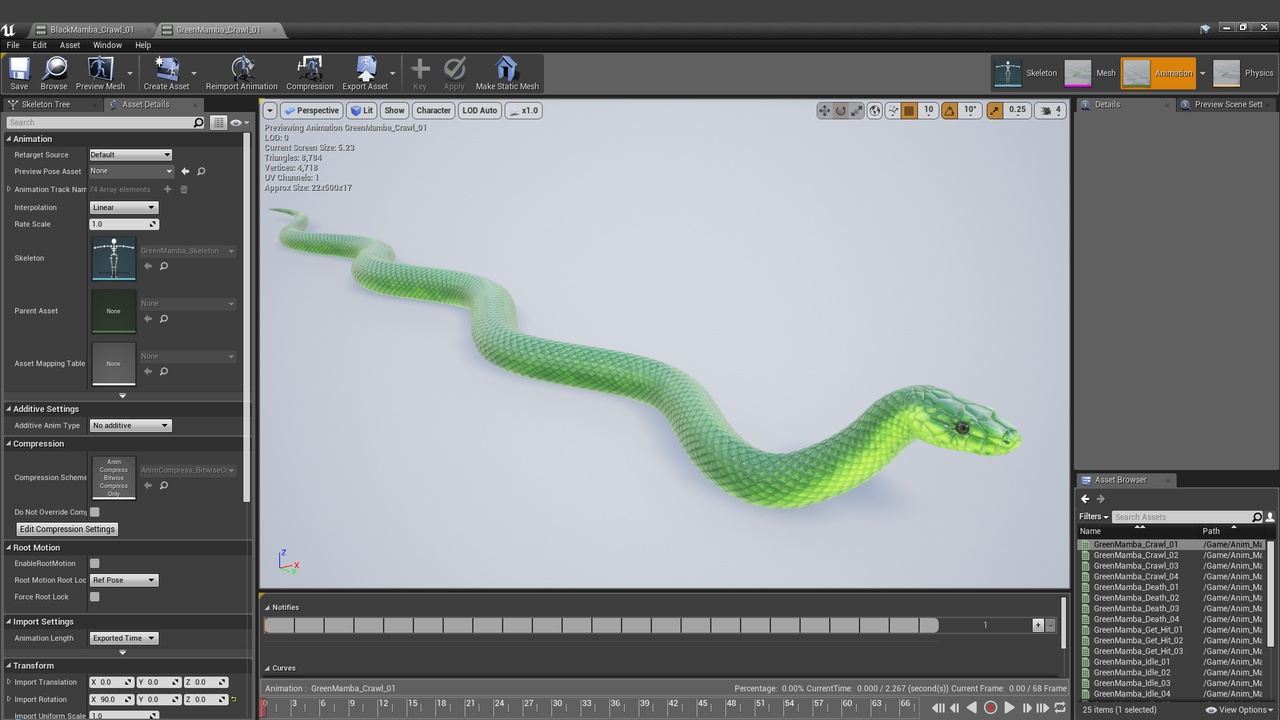Viewport: 1280px width, 720px height.
Task: Click Make Static Mesh icon
Action: [x=507, y=70]
